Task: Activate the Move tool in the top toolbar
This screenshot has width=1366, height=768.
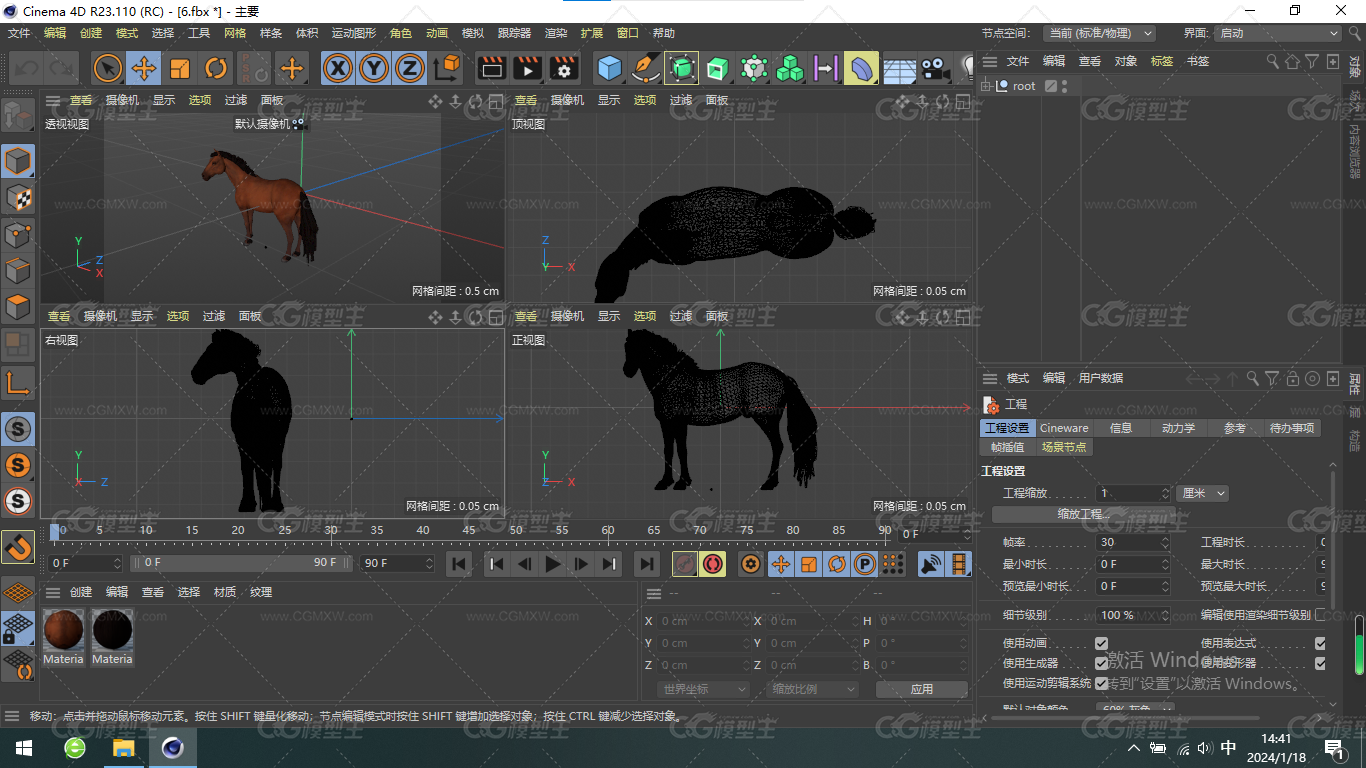Action: 144,68
